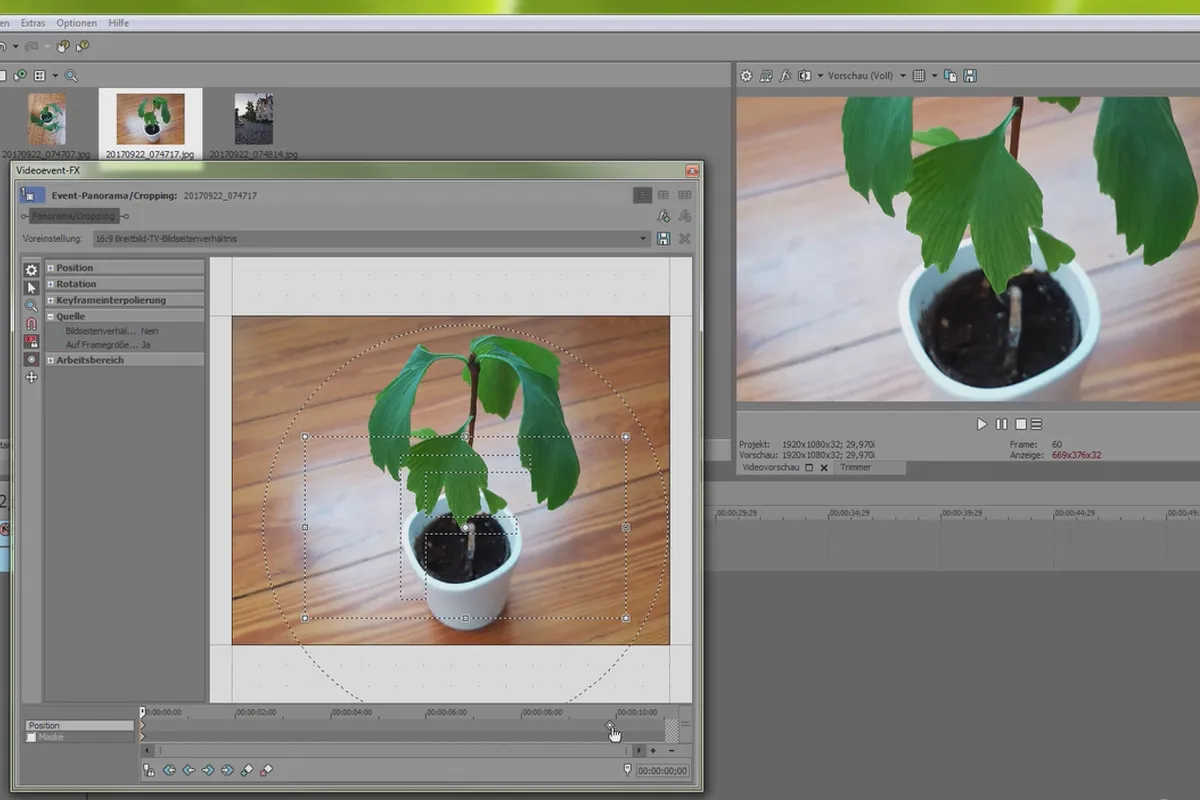Switch to Videovorschau tab
Image resolution: width=1200 pixels, height=800 pixels.
(769, 467)
